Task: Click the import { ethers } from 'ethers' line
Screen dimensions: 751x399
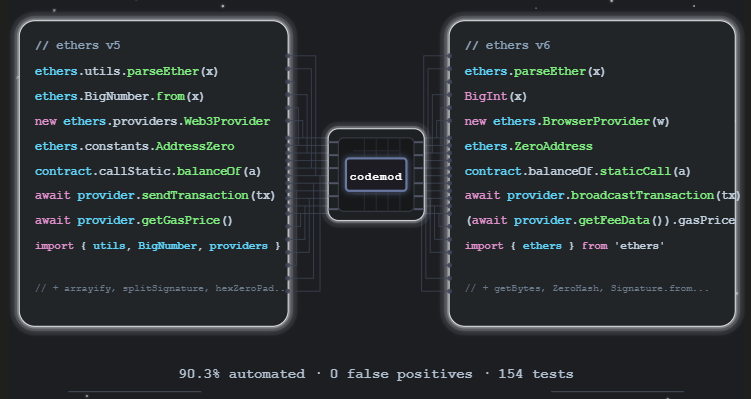Action: point(565,246)
